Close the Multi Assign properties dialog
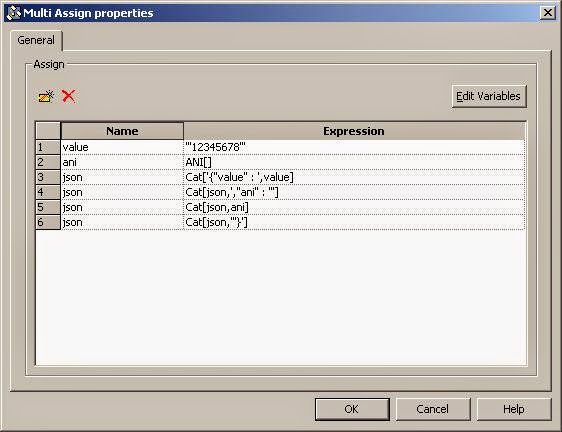Screen dimensions: 562x432 click(x=547, y=13)
